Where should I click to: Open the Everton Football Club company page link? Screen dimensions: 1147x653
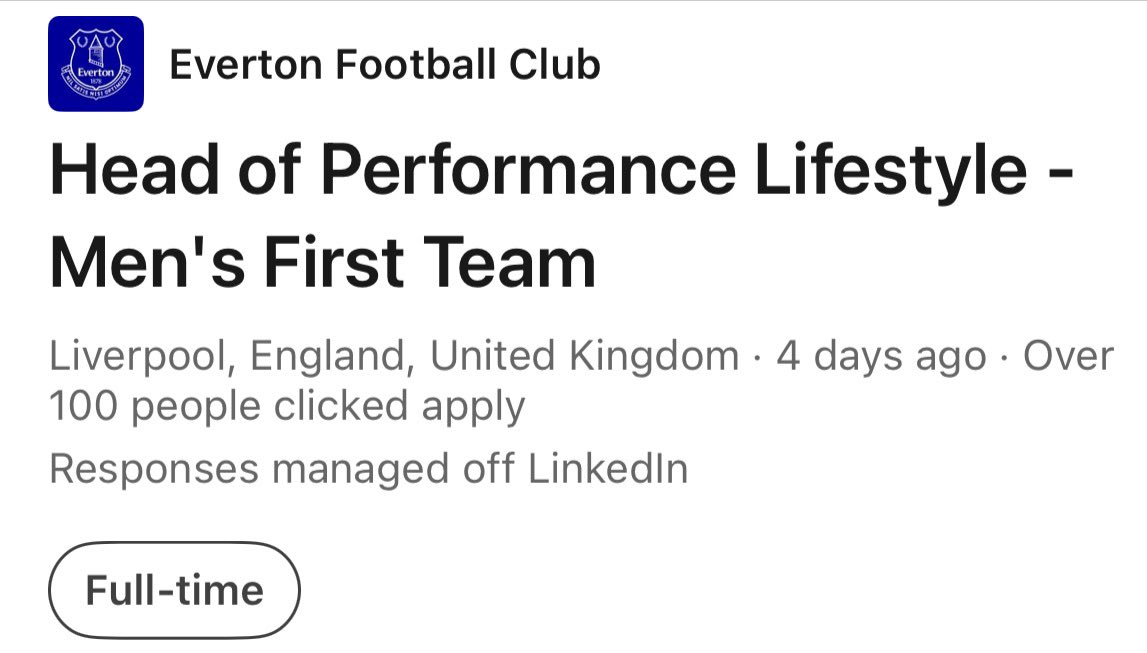(385, 64)
